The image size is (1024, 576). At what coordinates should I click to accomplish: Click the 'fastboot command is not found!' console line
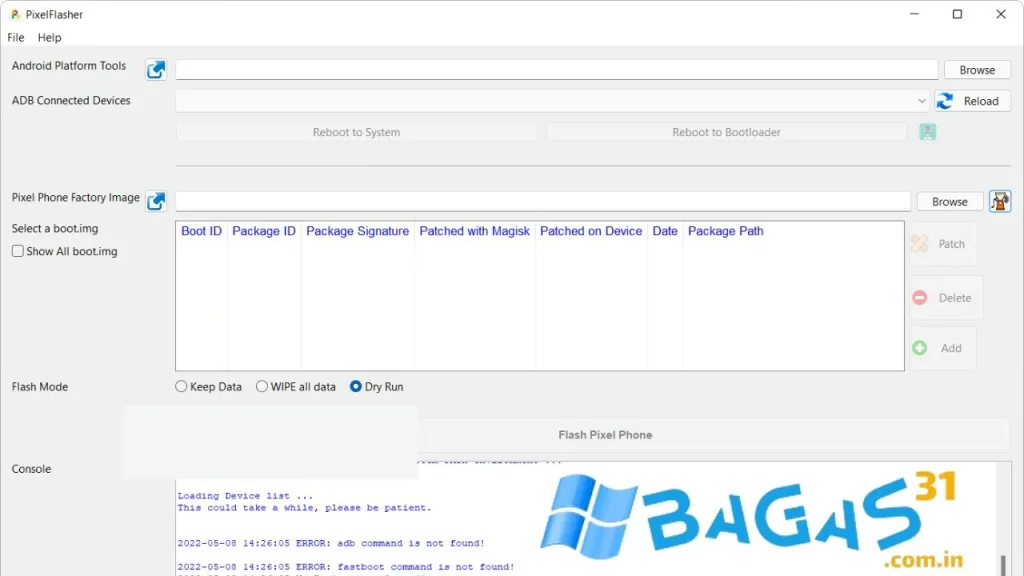[345, 567]
